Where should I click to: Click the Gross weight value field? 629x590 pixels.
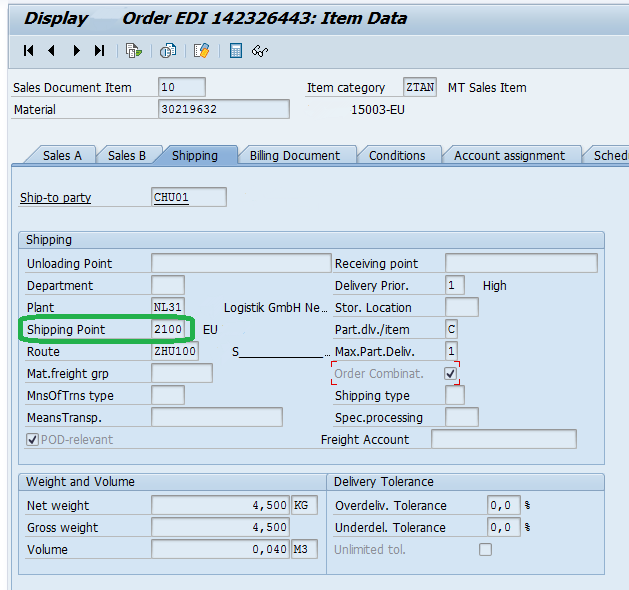click(x=220, y=527)
